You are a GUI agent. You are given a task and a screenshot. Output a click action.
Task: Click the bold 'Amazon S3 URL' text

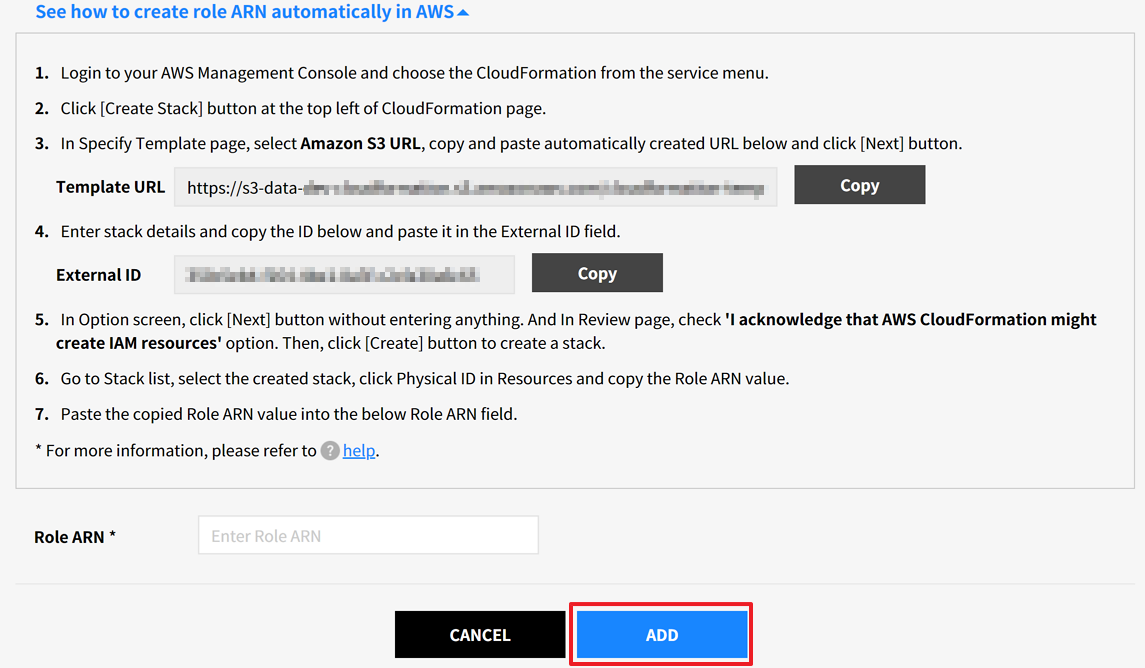[360, 143]
